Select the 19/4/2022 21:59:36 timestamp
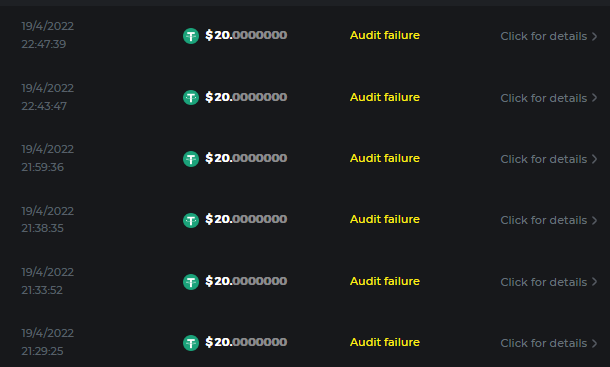This screenshot has width=610, height=367. point(47,158)
